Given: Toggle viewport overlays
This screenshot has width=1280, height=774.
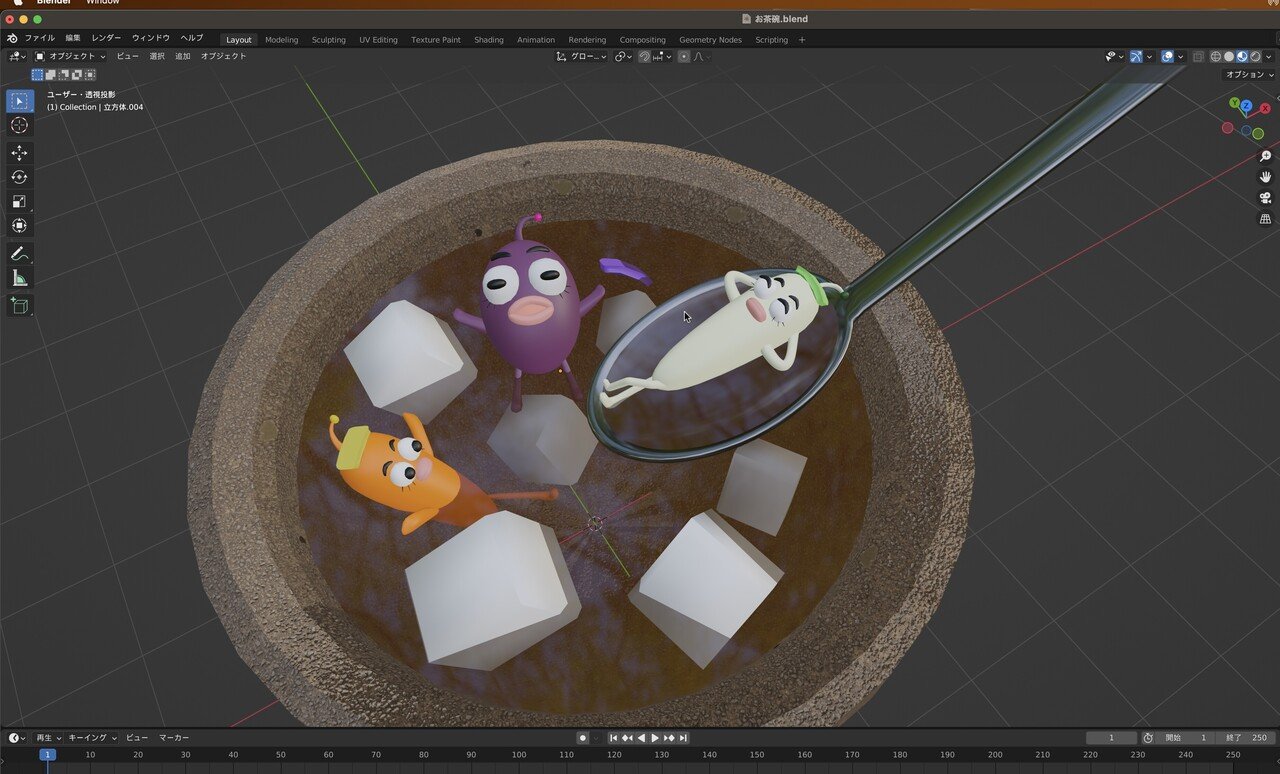Looking at the screenshot, I should tap(1167, 56).
